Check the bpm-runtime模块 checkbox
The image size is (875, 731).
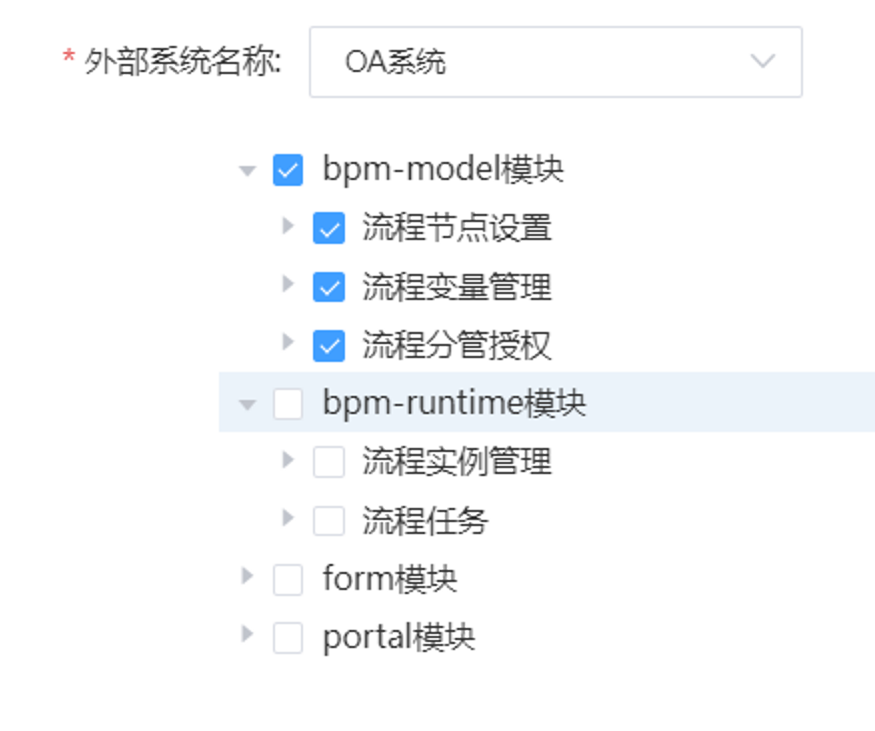coord(288,404)
